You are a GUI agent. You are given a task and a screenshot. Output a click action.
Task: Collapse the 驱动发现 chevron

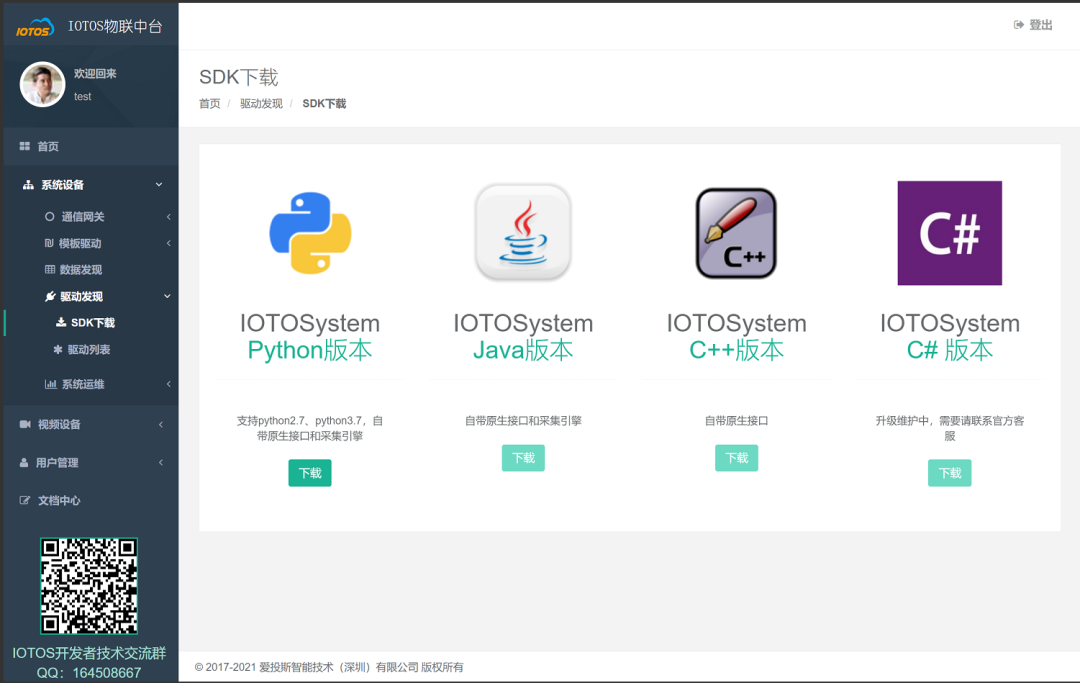[x=167, y=296]
